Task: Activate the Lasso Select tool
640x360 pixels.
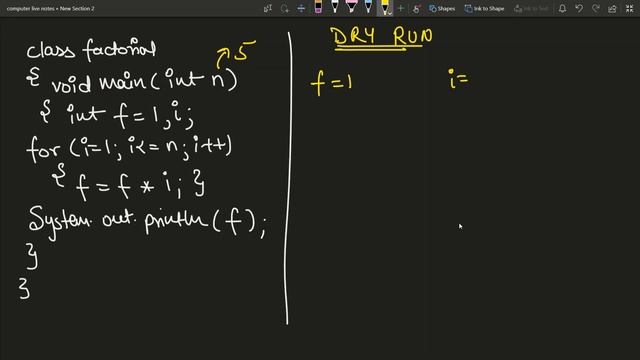Action: pyautogui.click(x=284, y=8)
